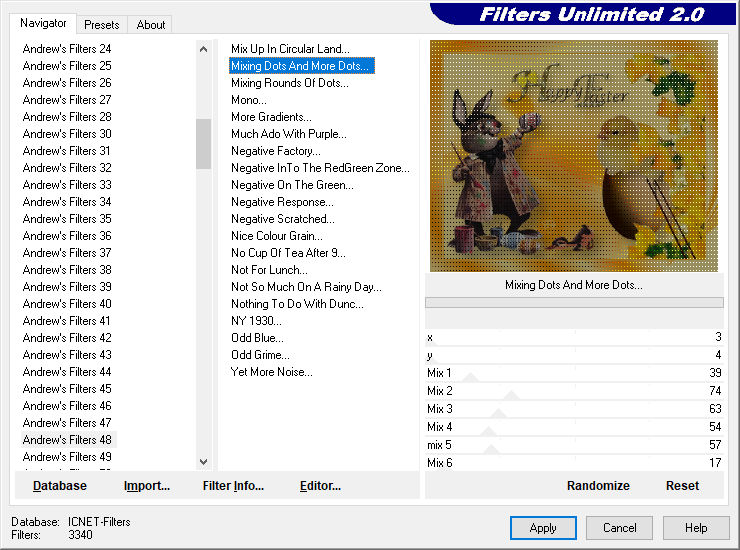Adjust the y slider
The image size is (740, 550).
click(x=574, y=355)
